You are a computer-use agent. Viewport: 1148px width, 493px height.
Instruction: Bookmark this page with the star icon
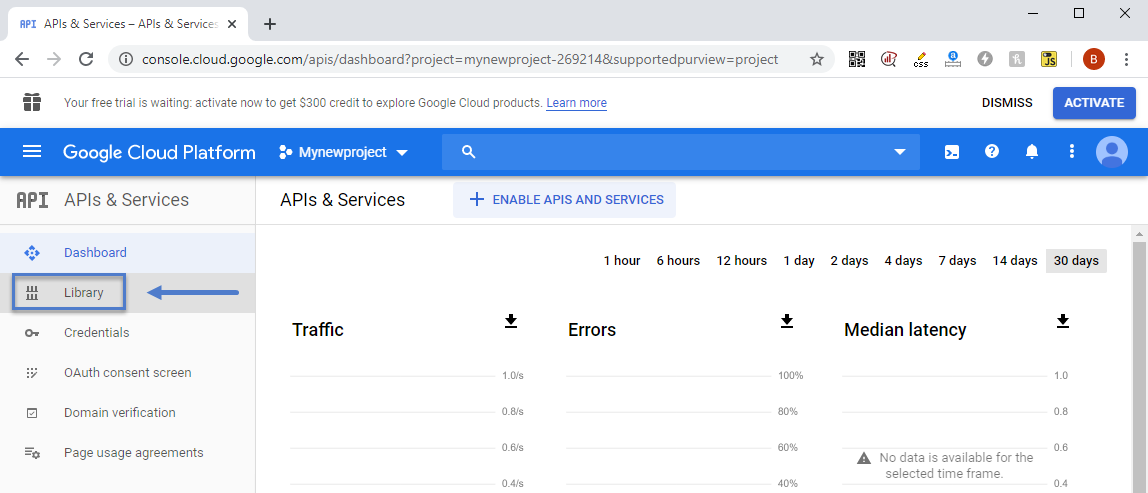coord(816,59)
